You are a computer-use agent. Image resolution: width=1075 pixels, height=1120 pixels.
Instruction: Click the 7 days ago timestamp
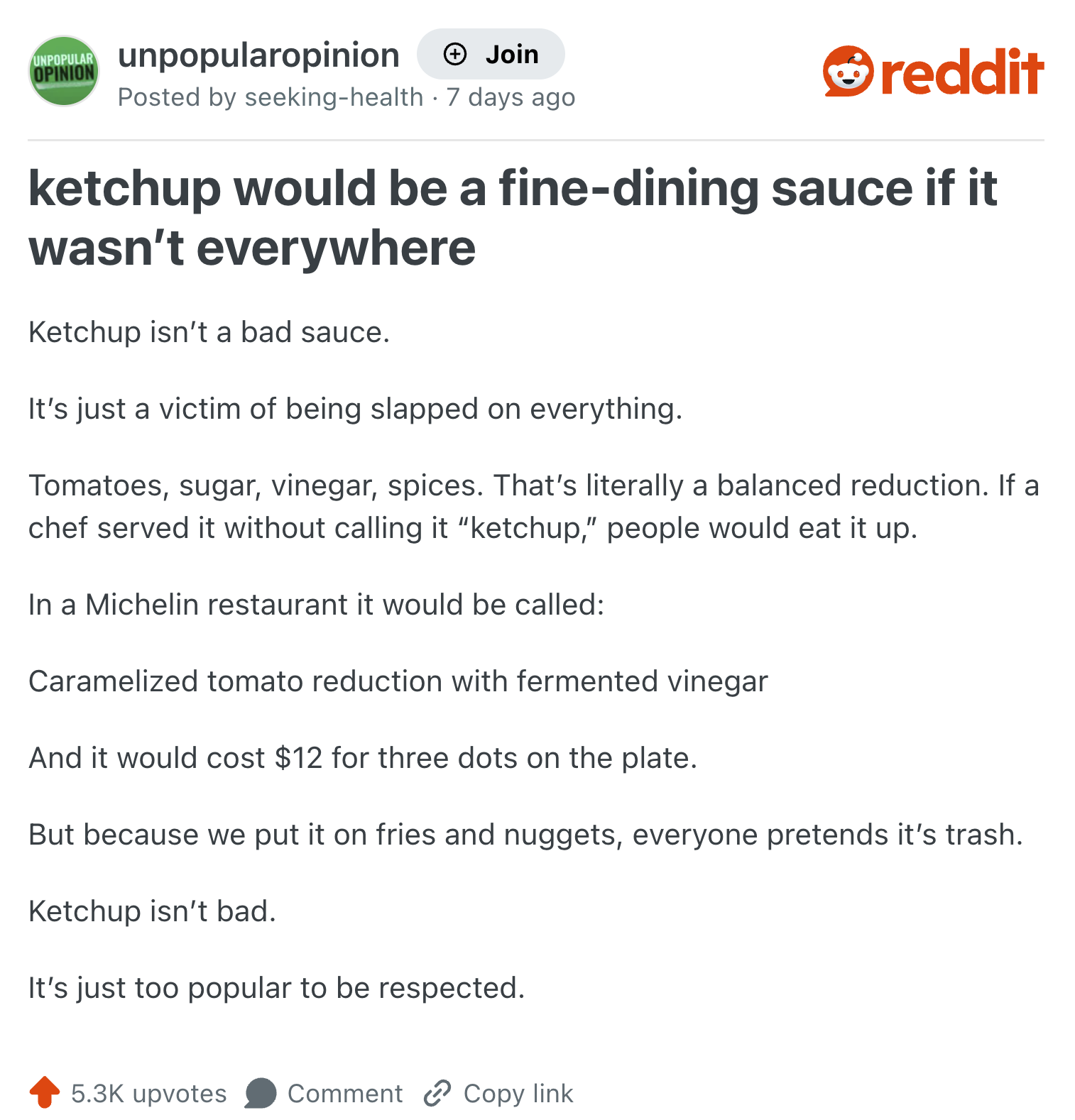[x=511, y=97]
